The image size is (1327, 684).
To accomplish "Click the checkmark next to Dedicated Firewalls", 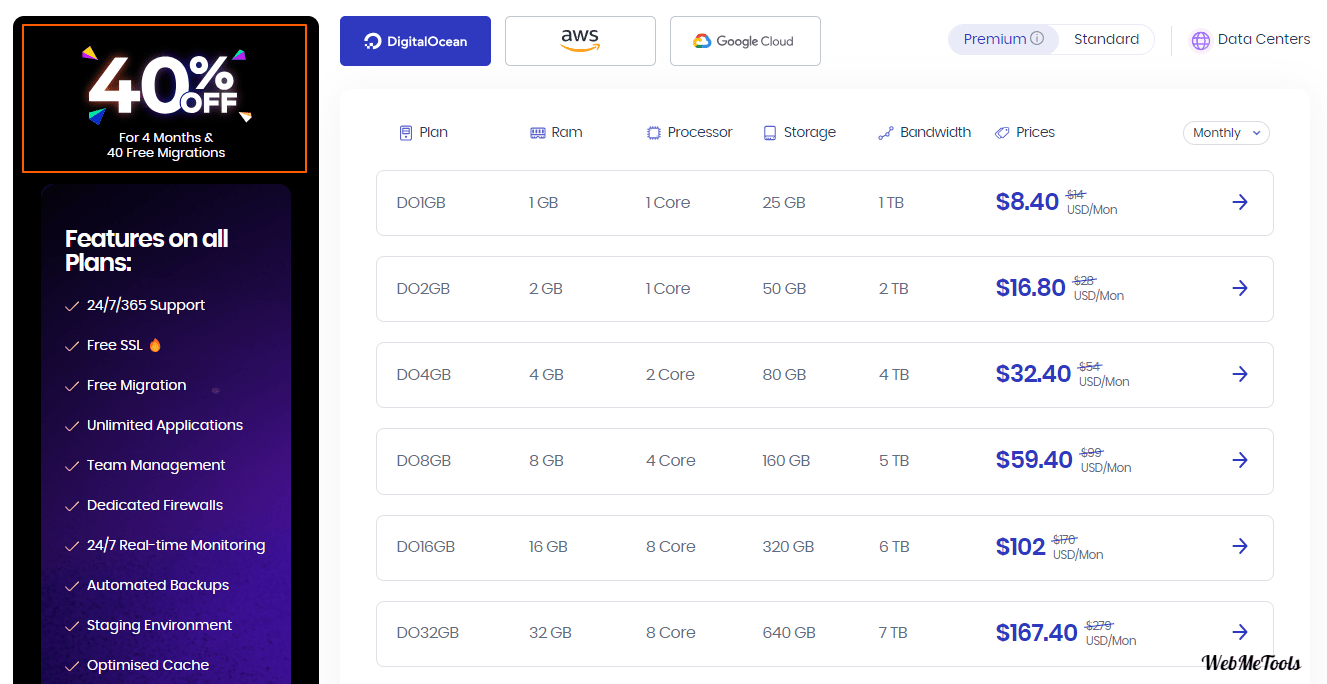I will pos(72,506).
